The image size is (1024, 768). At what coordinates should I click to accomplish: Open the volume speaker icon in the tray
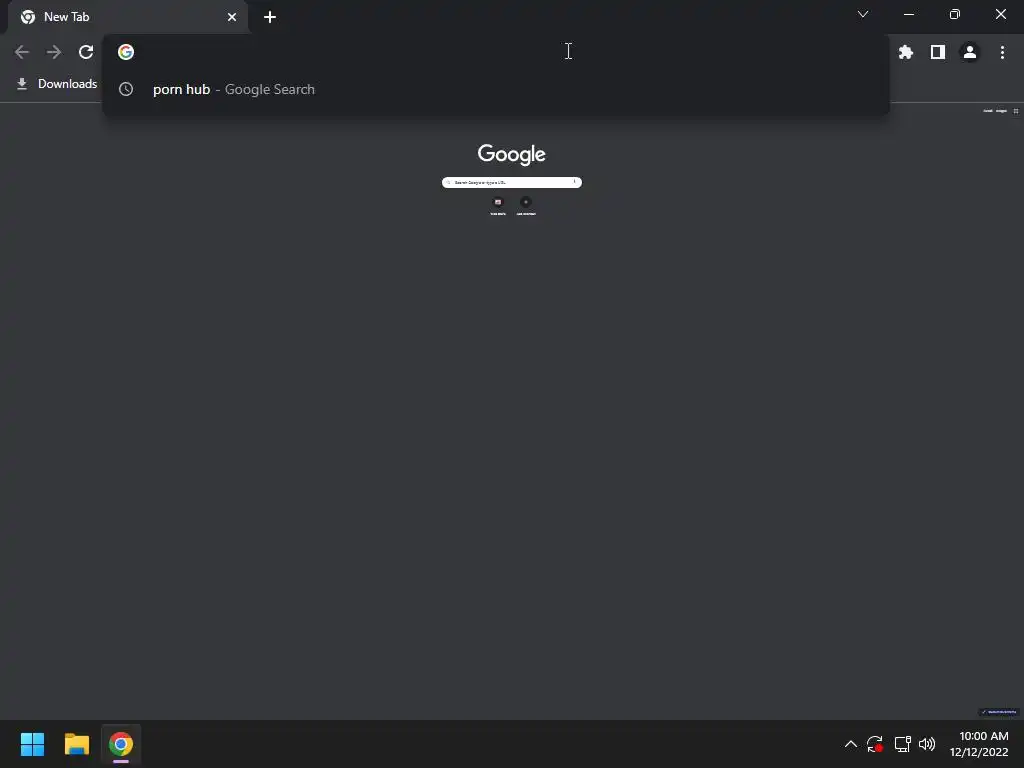(927, 744)
